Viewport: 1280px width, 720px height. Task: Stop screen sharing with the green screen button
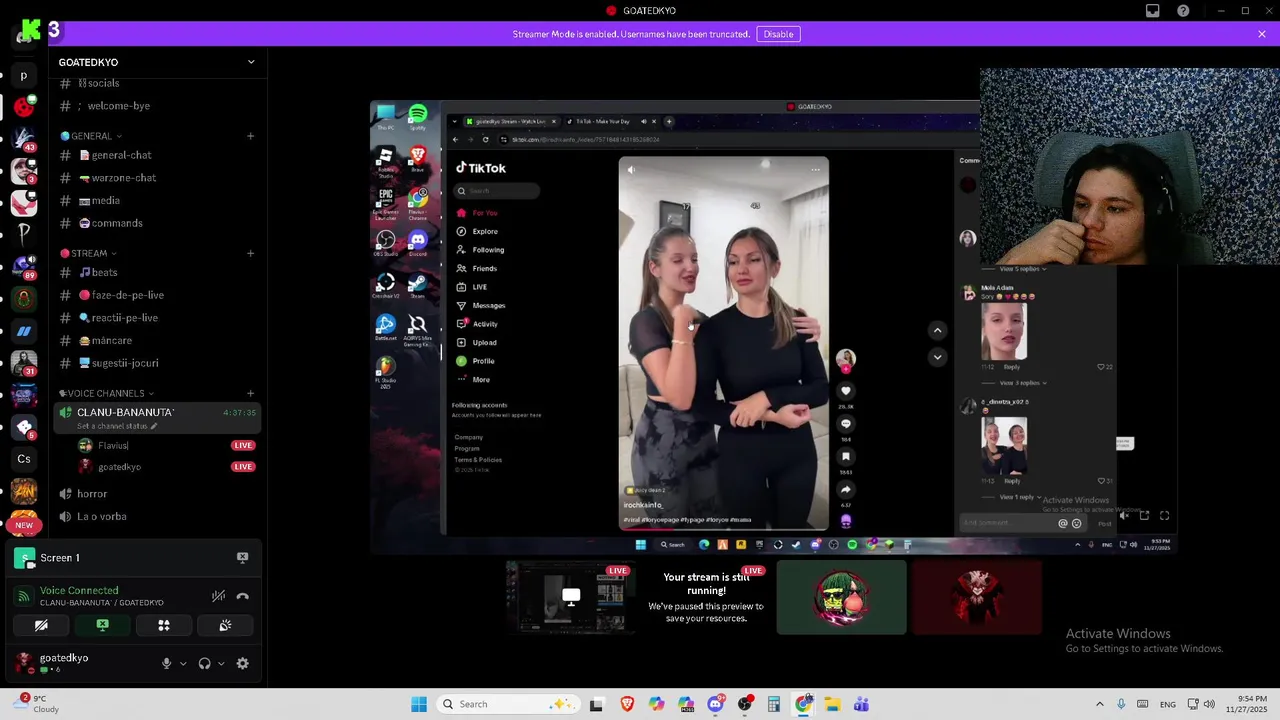click(x=102, y=625)
